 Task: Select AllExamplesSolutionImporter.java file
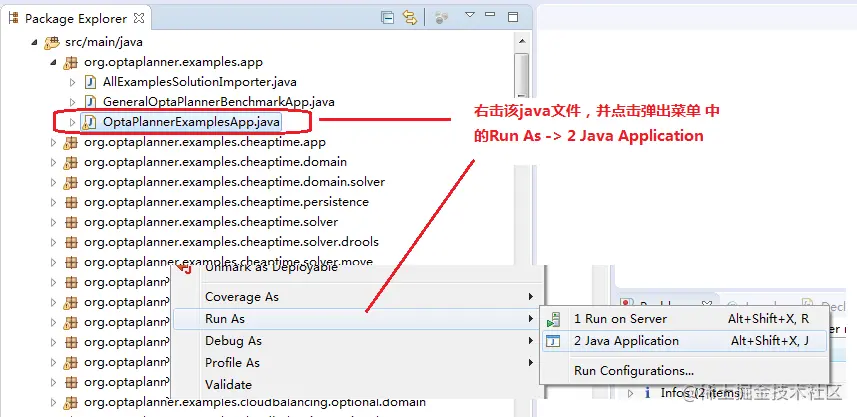tap(199, 82)
